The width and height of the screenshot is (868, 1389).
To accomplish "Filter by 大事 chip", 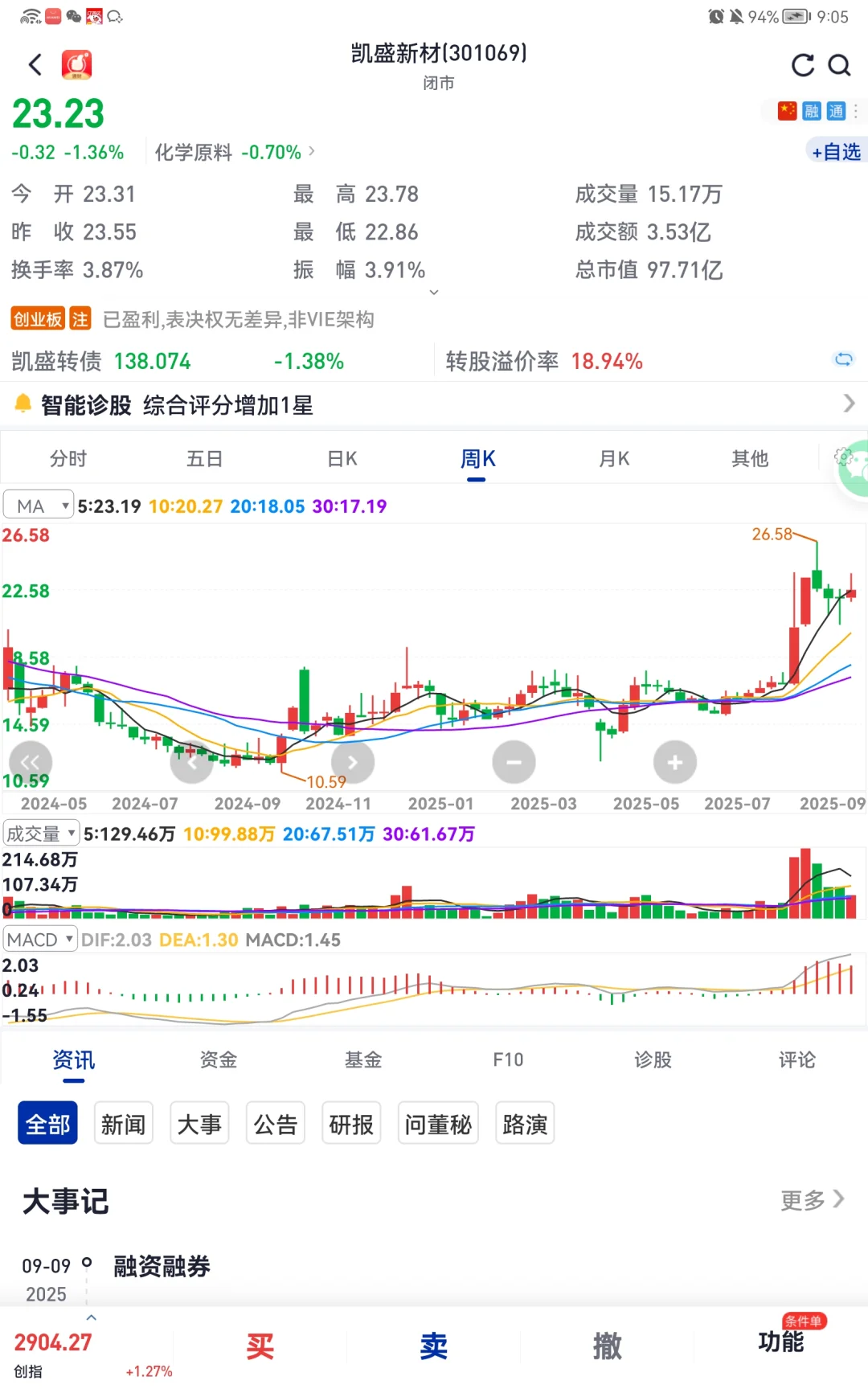I will pos(199,1123).
